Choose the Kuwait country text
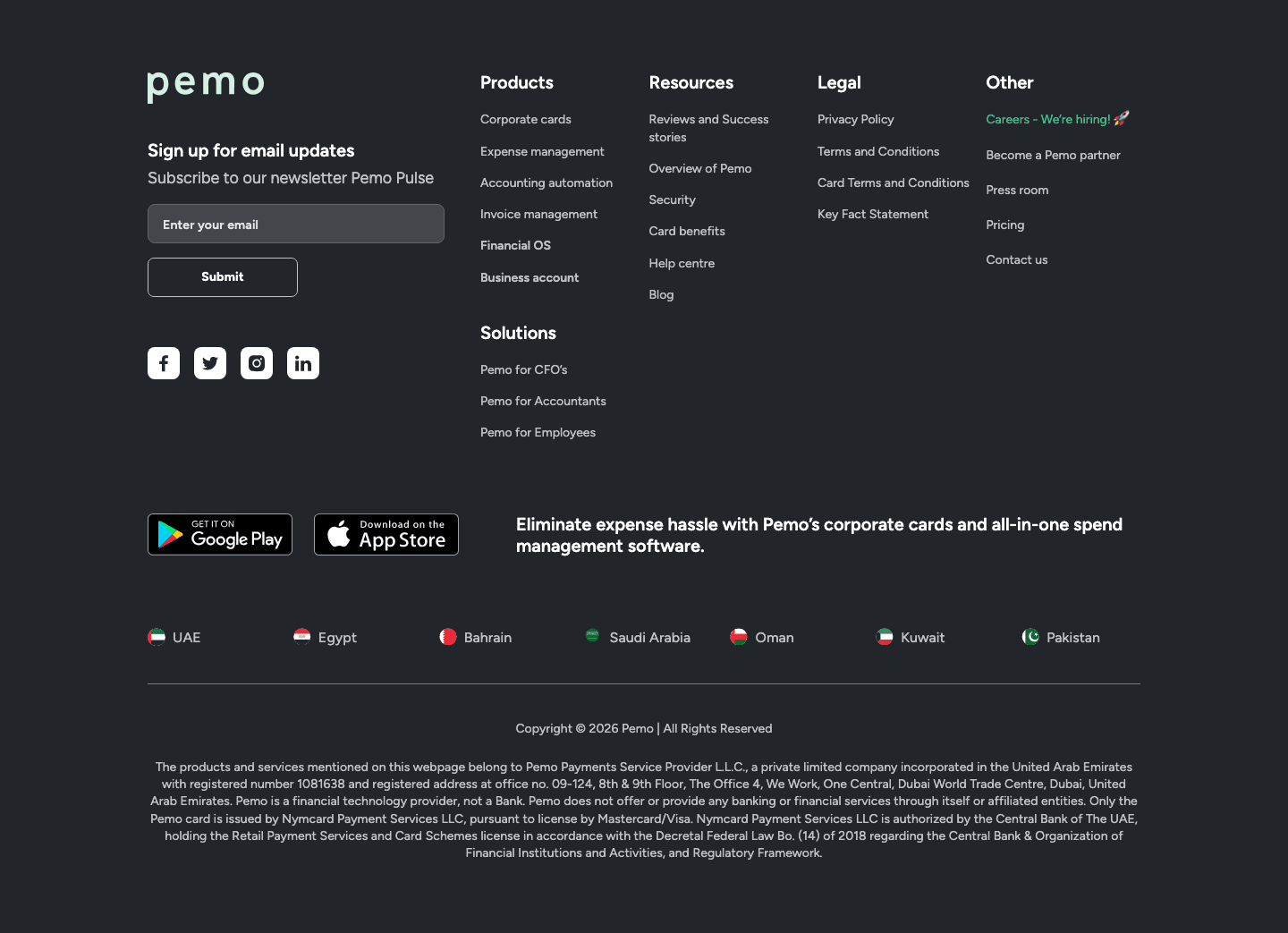Viewport: 1288px width, 933px height. [923, 637]
